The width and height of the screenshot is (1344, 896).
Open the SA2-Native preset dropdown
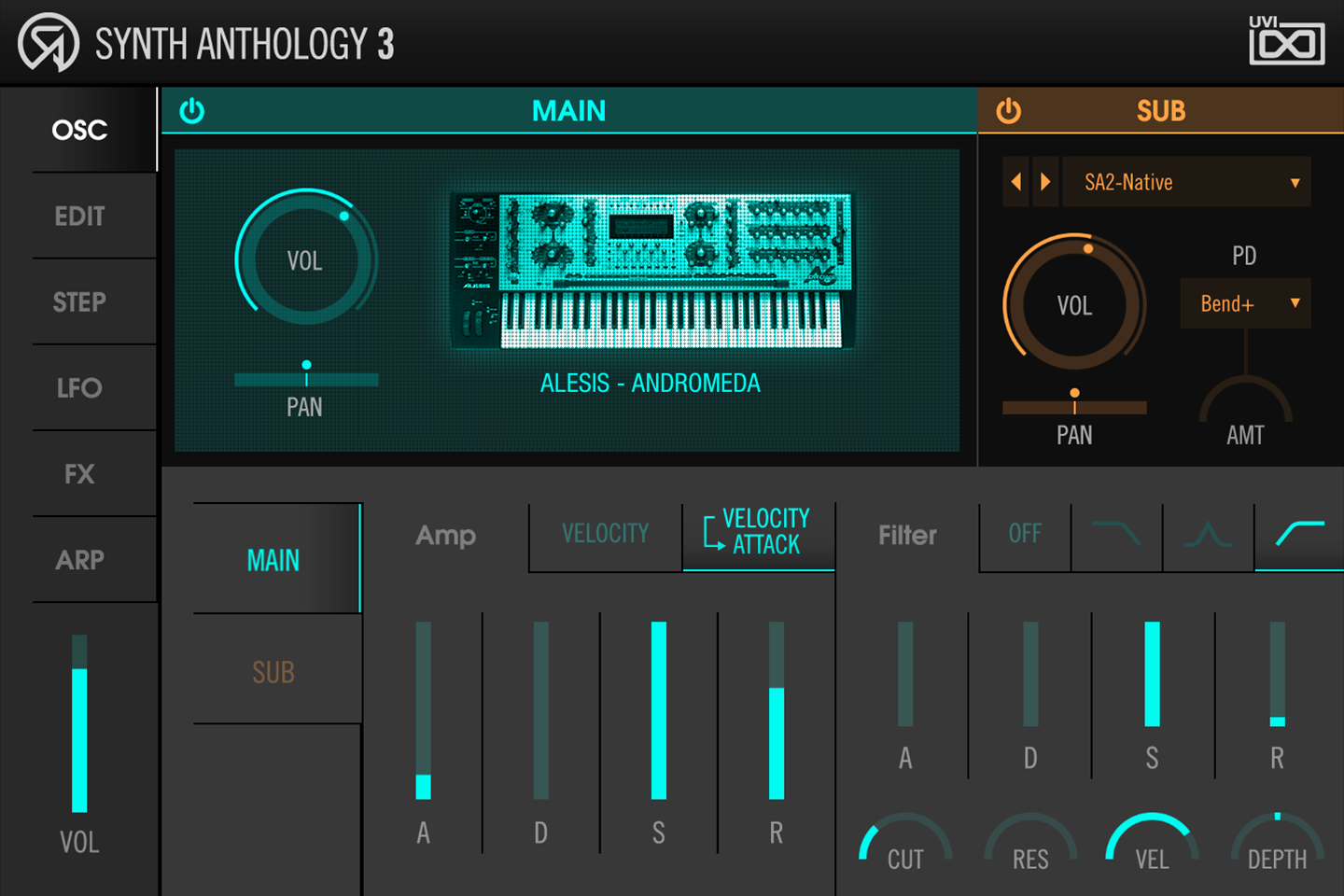pos(1186,181)
